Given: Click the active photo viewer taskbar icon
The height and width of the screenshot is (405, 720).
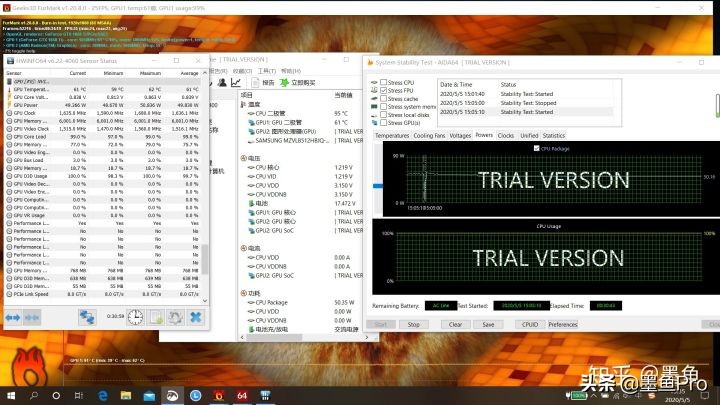Looking at the screenshot, I should tap(172, 395).
